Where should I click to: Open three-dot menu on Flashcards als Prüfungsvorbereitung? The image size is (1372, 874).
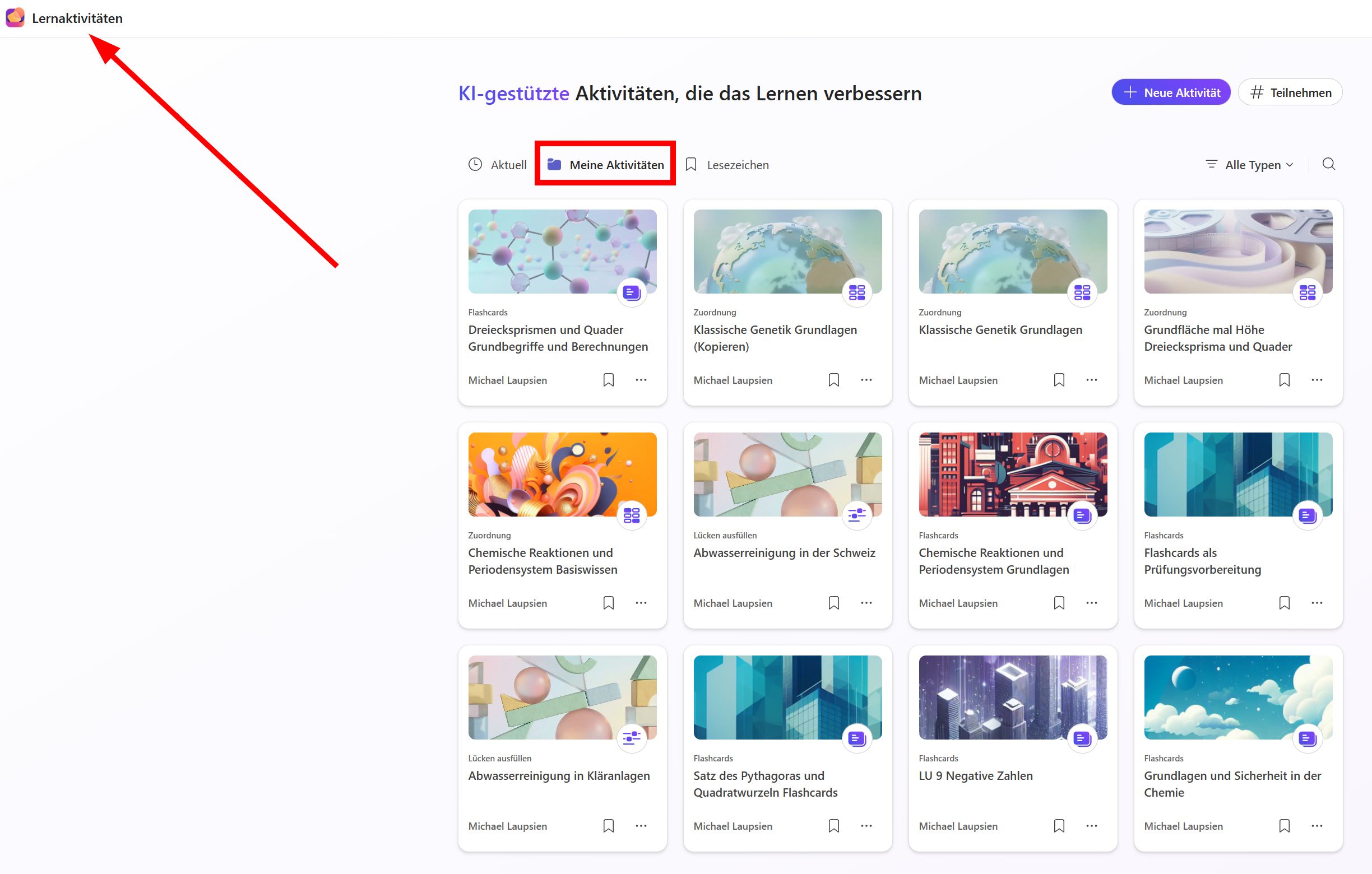1317,602
